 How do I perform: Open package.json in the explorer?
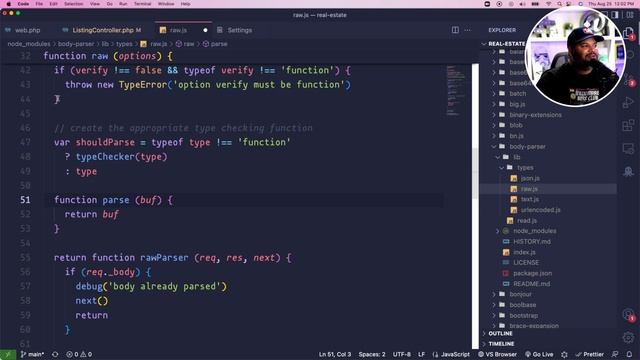click(532, 273)
